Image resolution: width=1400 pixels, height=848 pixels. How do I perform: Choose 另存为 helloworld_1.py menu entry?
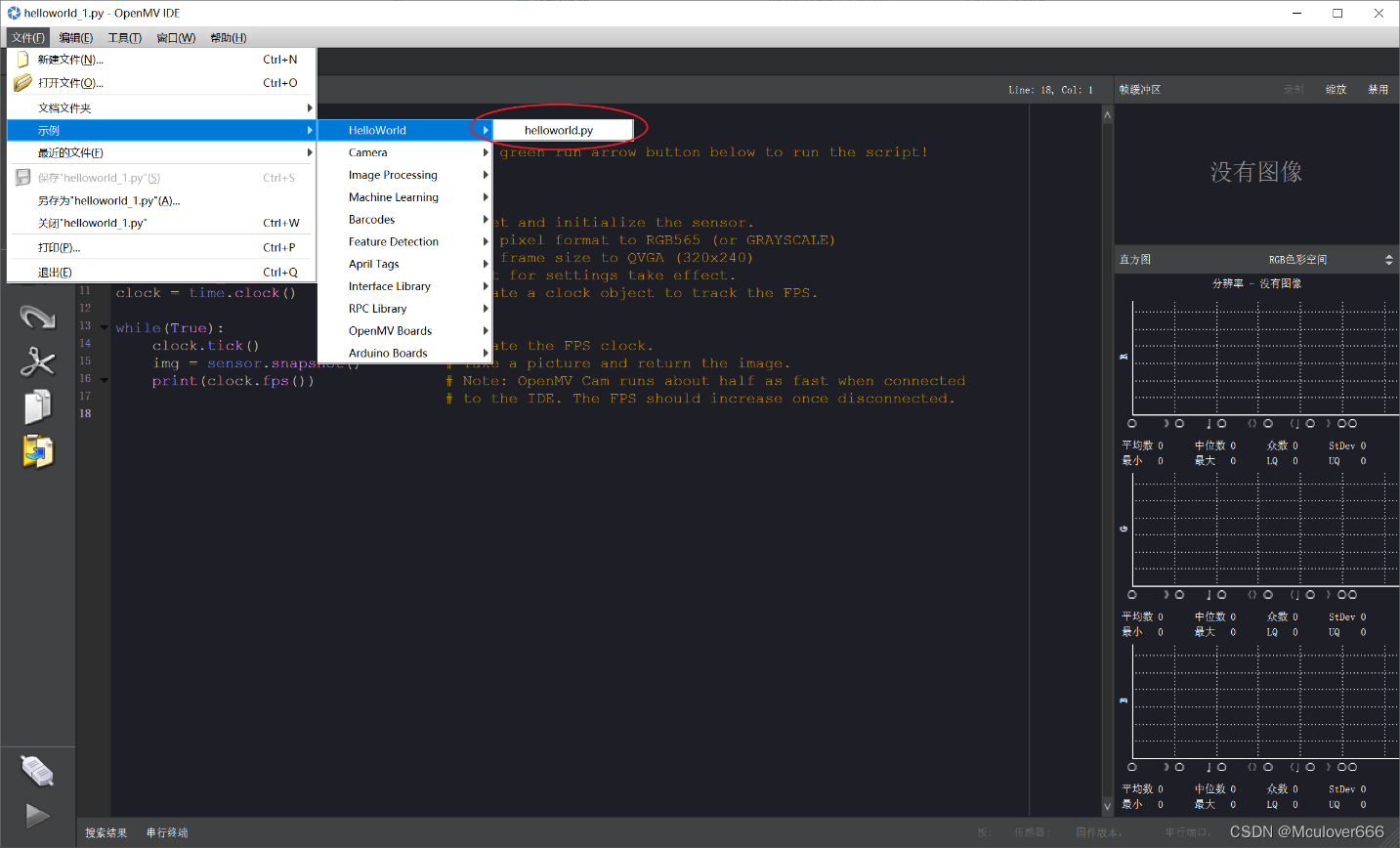[x=161, y=200]
